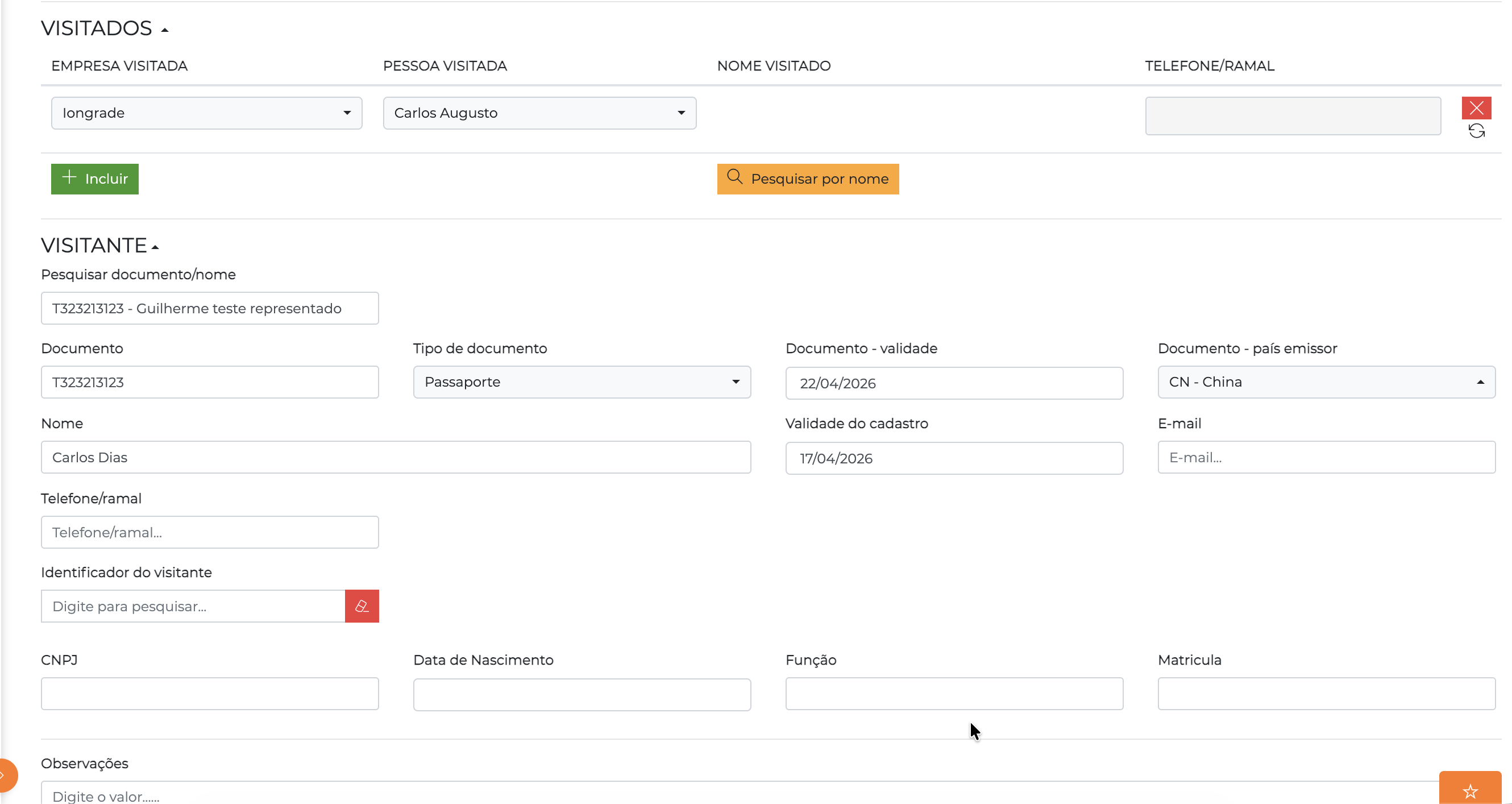
Task: Click the PESSOA VISITADA column header
Action: pos(445,66)
